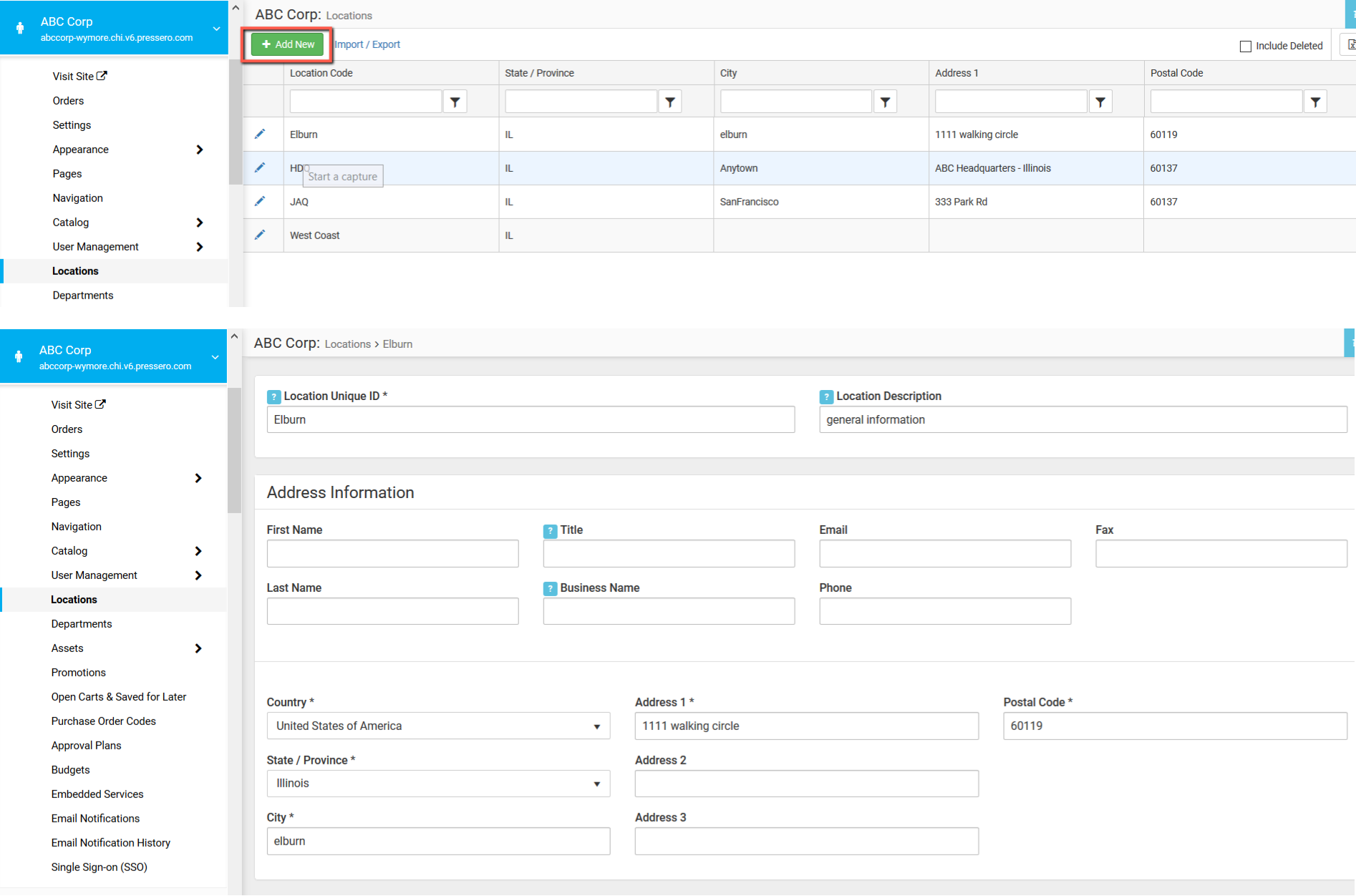This screenshot has width=1356, height=896.
Task: Expand User Management in the Locations list sidebar
Action: (200, 247)
